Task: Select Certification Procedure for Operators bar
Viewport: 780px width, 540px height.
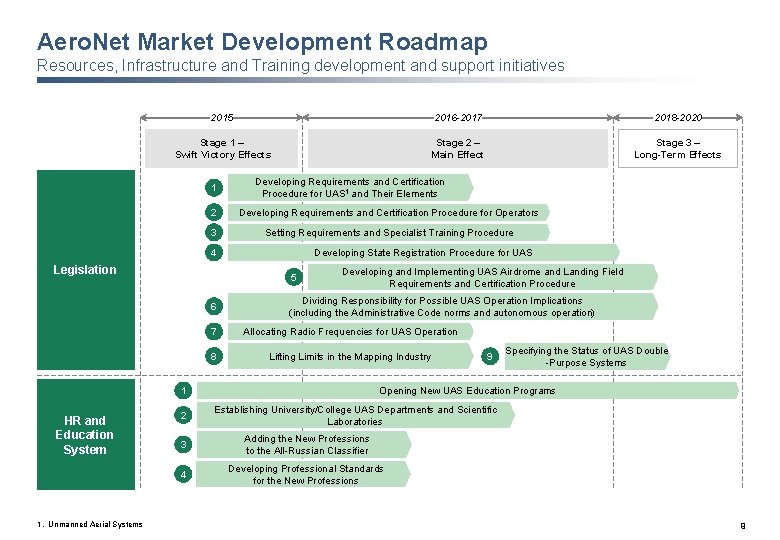Action: point(389,212)
